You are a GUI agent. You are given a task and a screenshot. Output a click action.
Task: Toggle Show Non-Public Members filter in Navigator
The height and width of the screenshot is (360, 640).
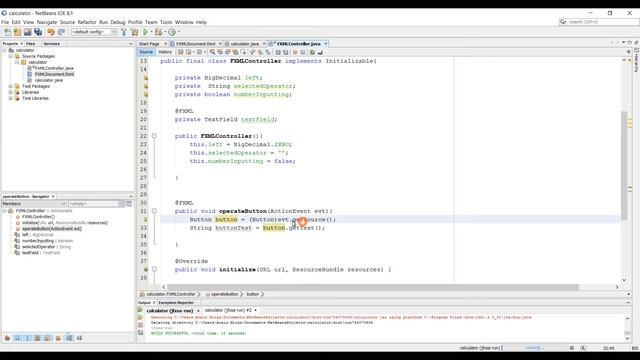(37, 338)
